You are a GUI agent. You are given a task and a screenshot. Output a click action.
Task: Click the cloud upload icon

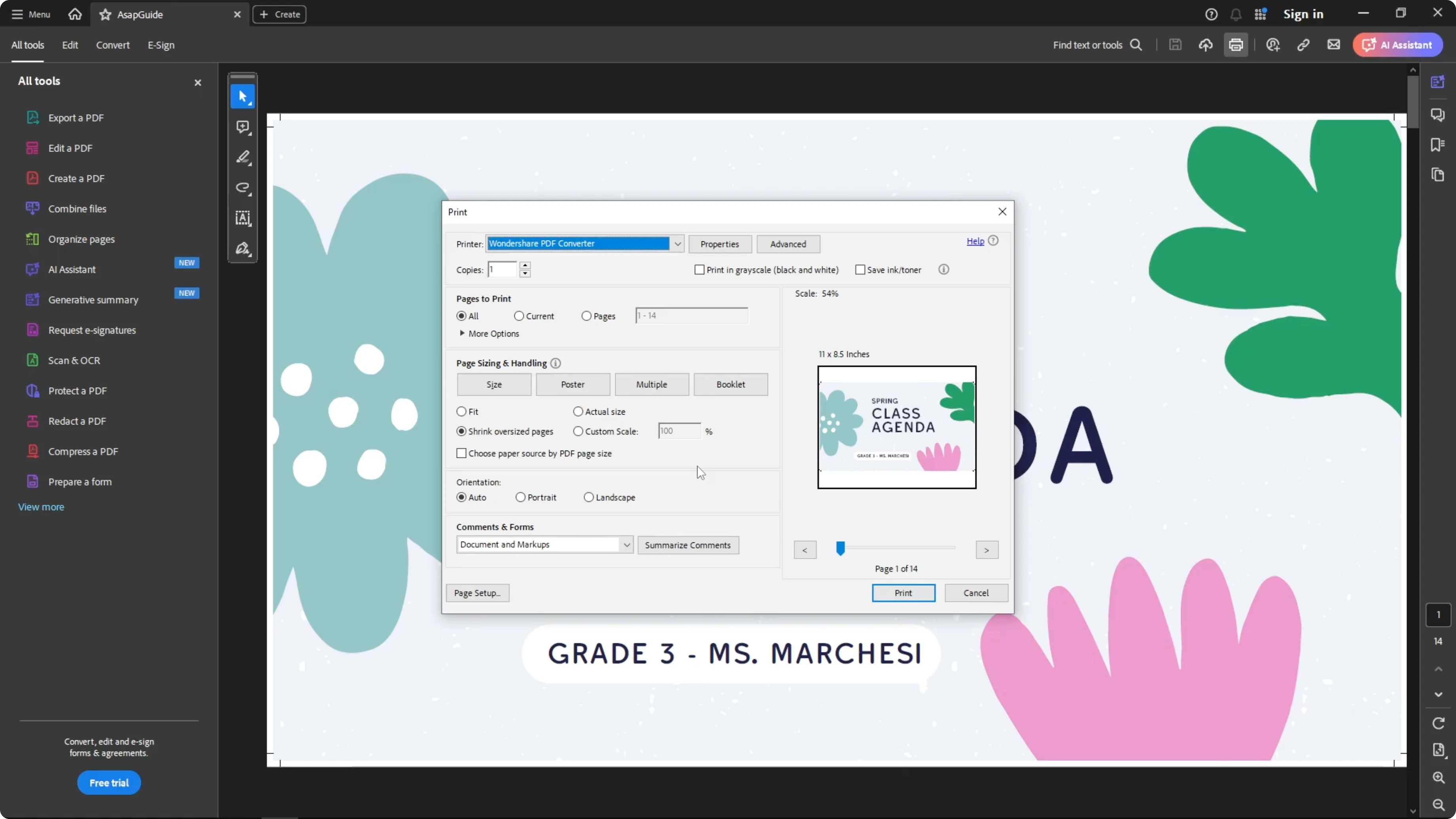coord(1206,45)
